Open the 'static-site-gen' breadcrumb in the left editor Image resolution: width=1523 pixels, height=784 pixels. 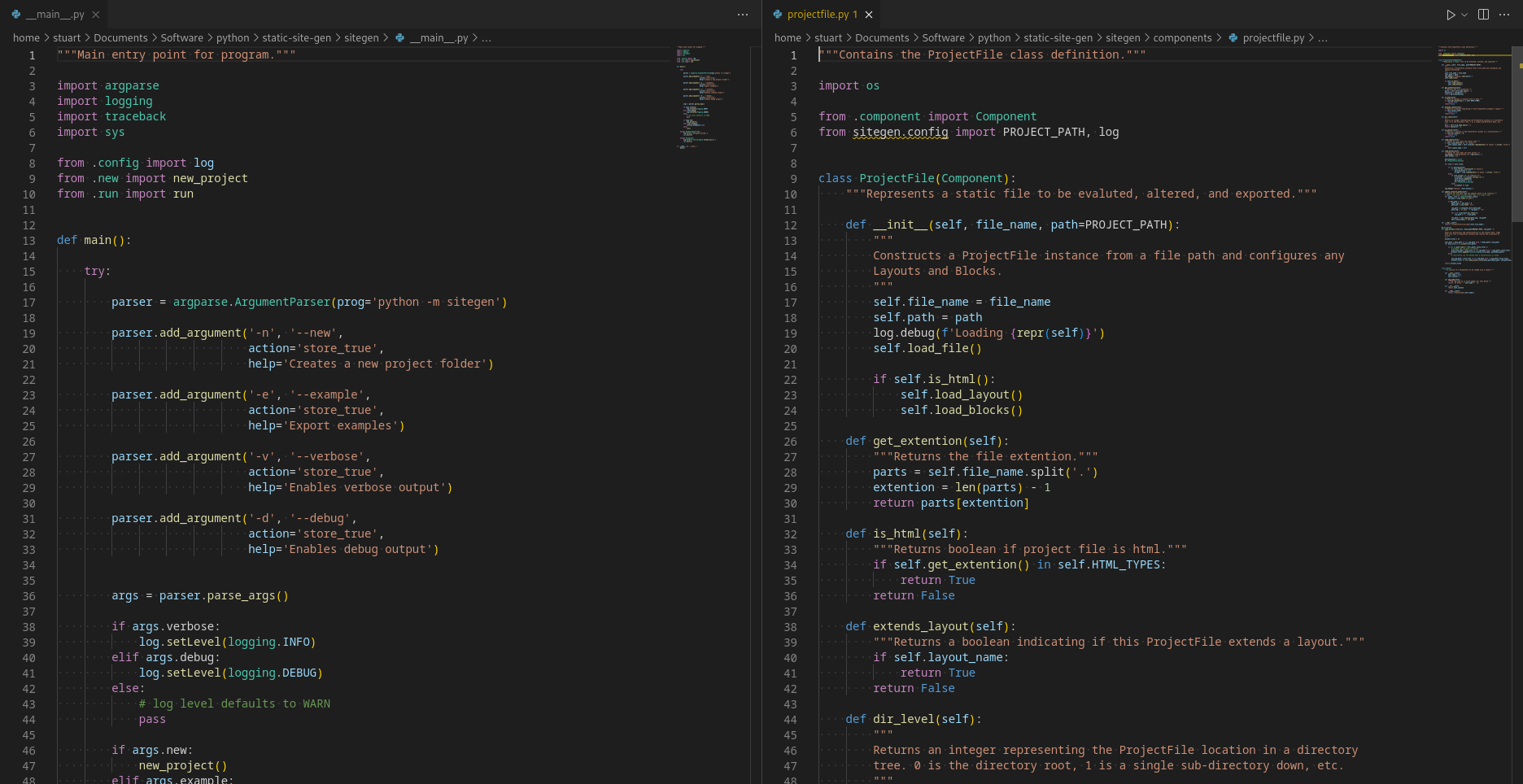point(297,38)
